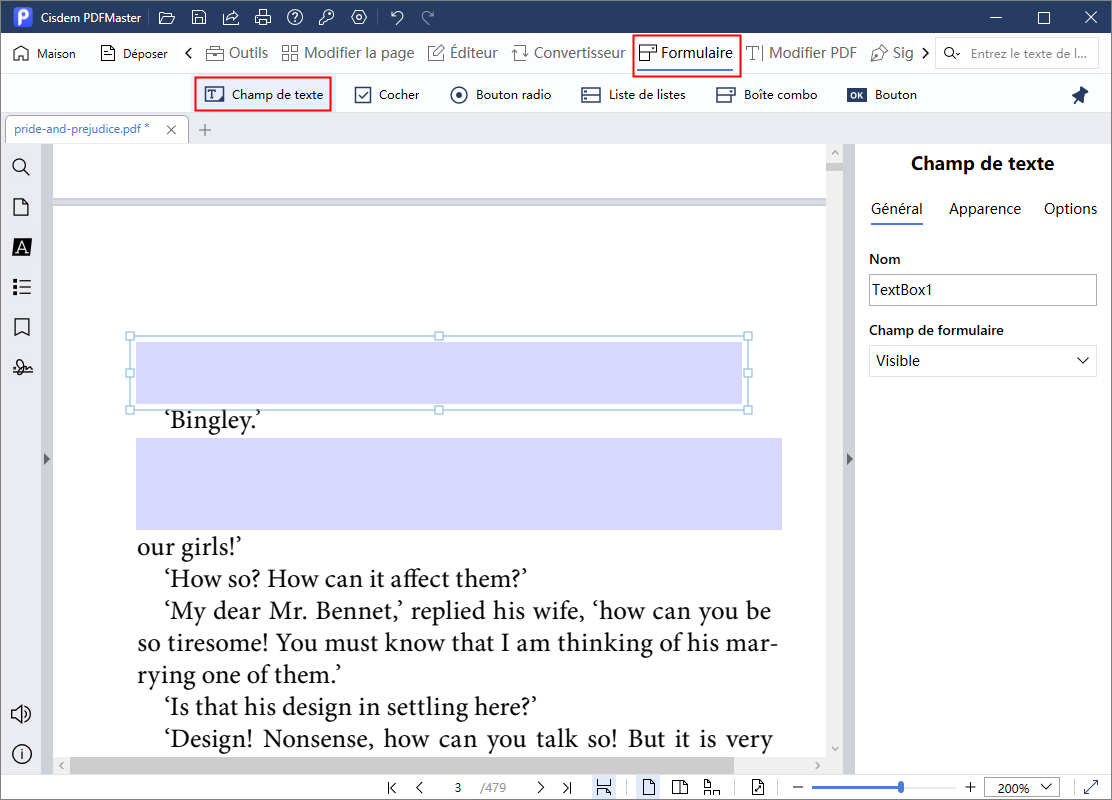
Task: Click the read-aloud speaker icon
Action: click(21, 714)
